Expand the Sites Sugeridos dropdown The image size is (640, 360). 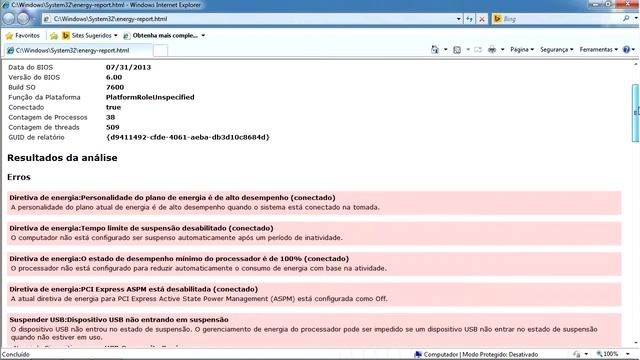pyautogui.click(x=116, y=36)
